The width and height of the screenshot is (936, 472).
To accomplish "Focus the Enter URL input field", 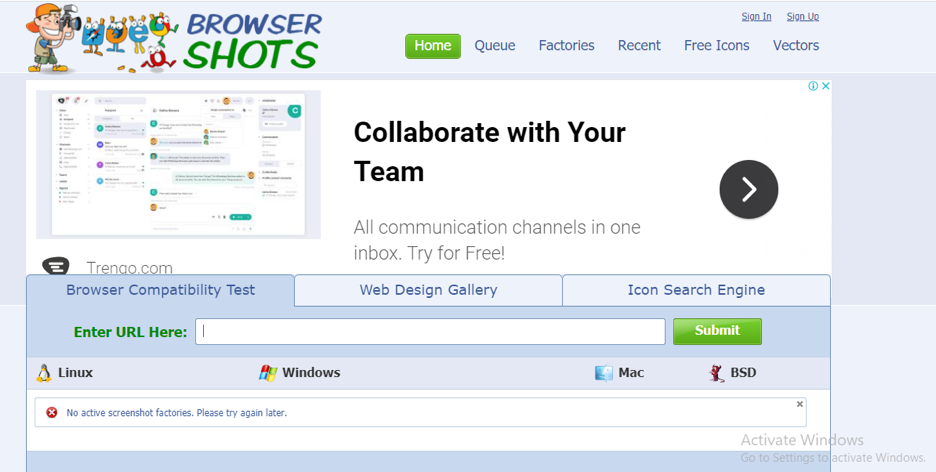I will [430, 331].
